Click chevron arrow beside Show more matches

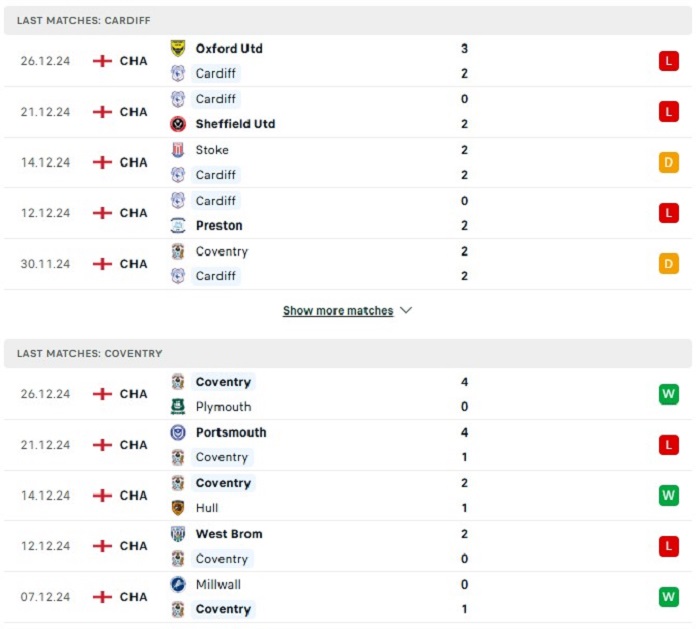(405, 310)
